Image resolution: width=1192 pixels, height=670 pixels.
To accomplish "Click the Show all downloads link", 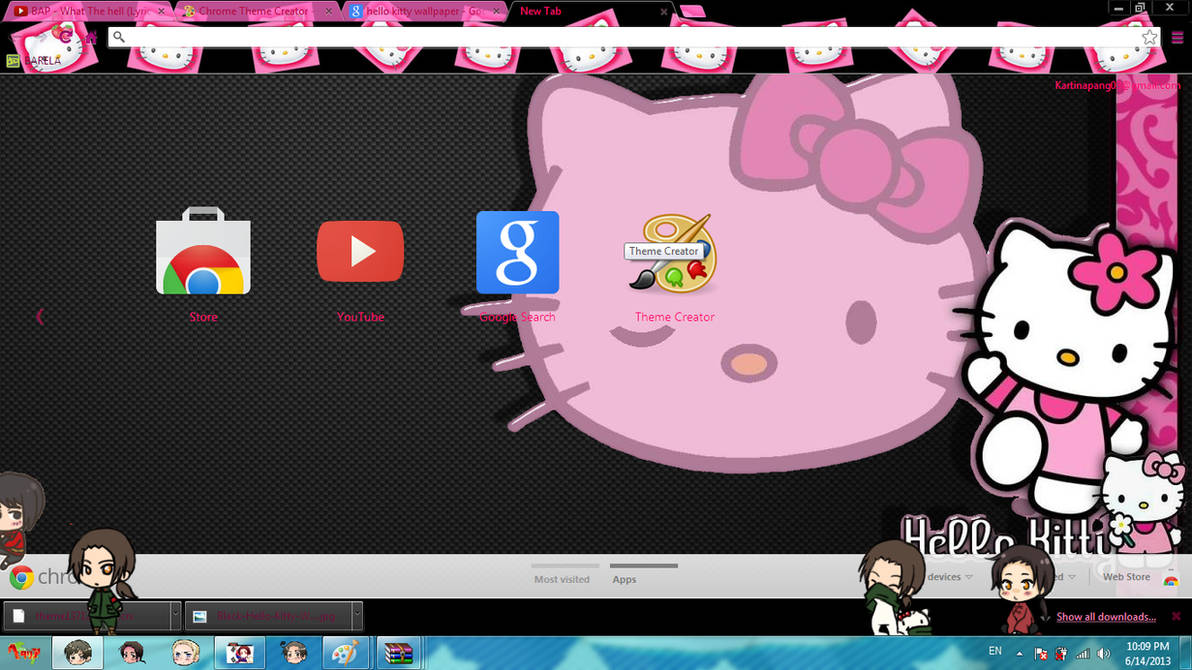I will (1105, 617).
